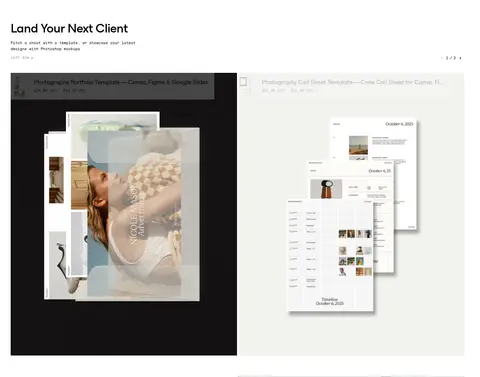Click the Portfolio Template product thumbnail icon
480x377 pixels.
click(19, 86)
